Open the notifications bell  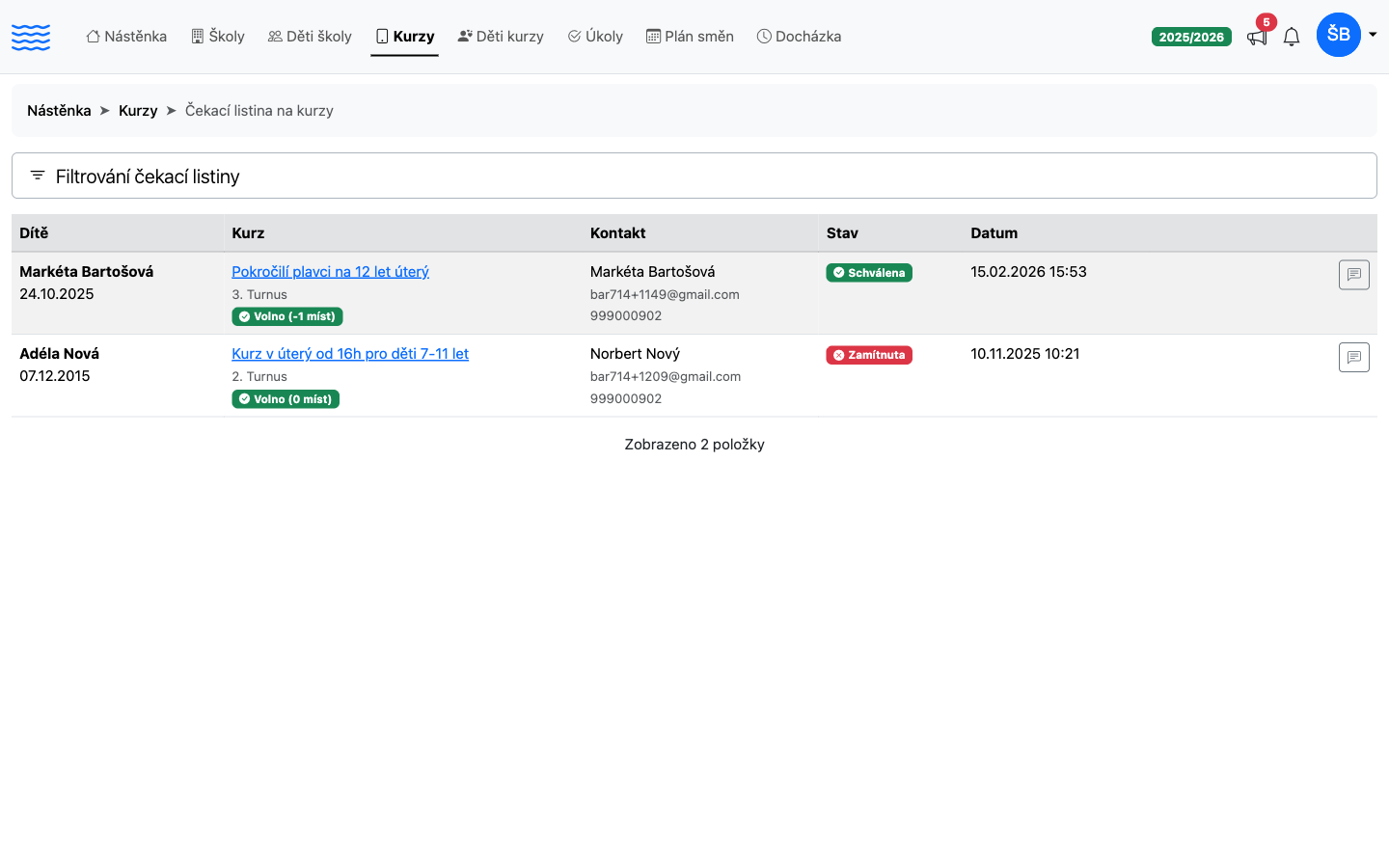1292,38
